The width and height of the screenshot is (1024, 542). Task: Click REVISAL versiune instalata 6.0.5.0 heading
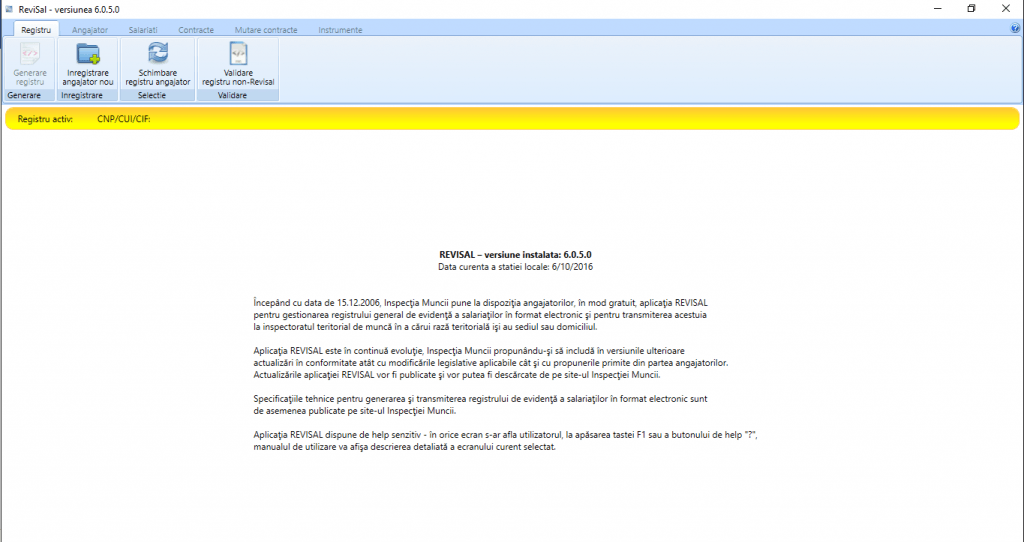[x=515, y=255]
